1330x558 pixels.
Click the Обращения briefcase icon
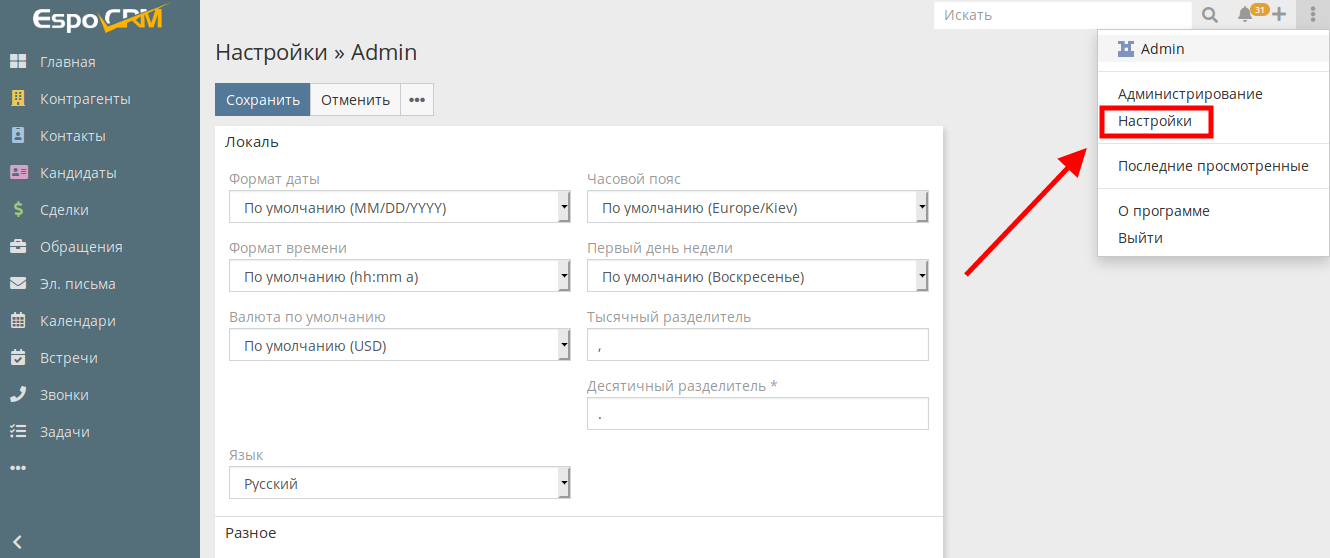(x=18, y=247)
